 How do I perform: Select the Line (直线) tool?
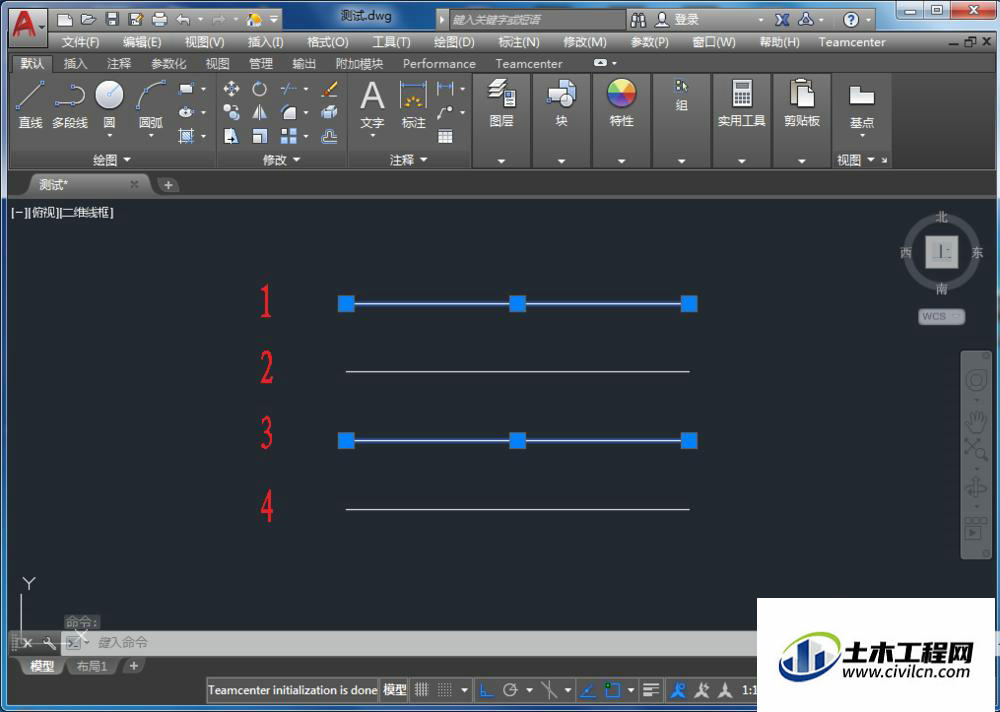click(30, 104)
